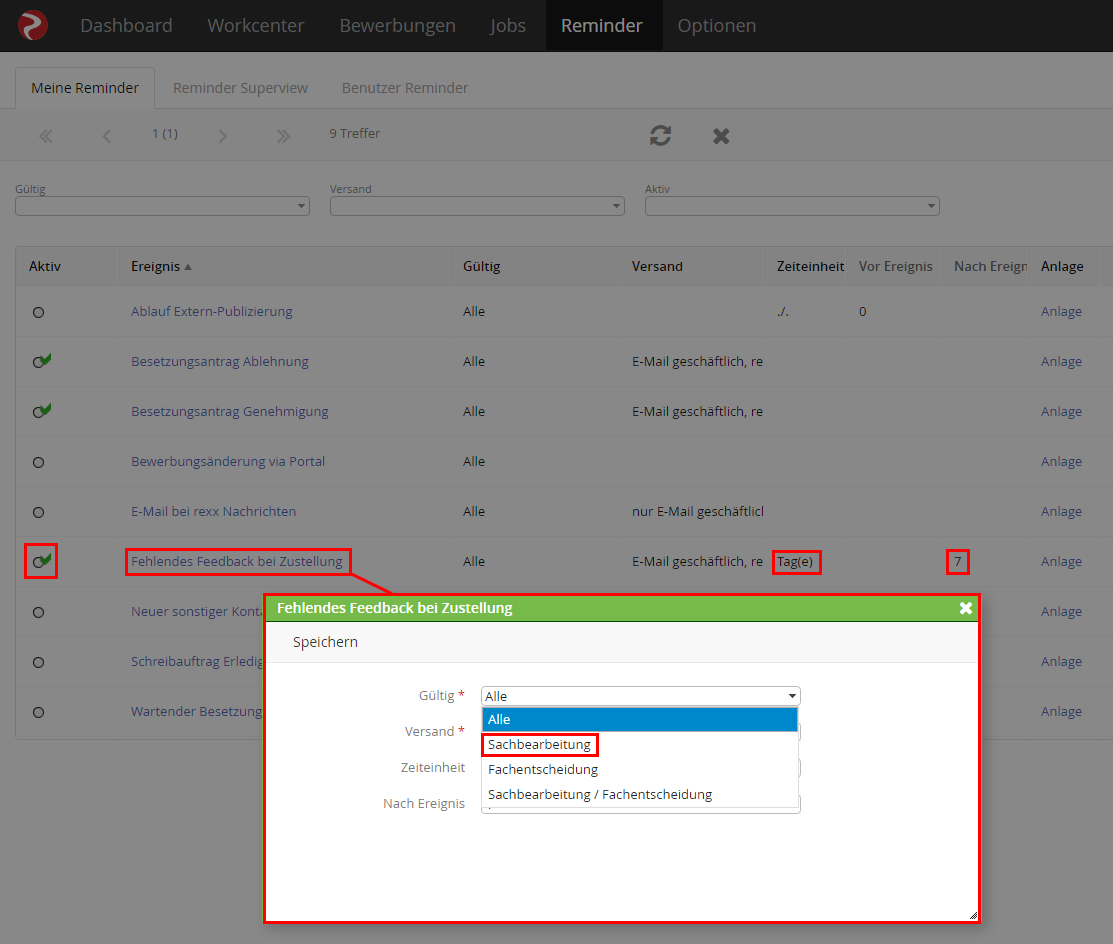Click the 9 Treffer result count
The width and height of the screenshot is (1113, 944).
click(x=354, y=133)
